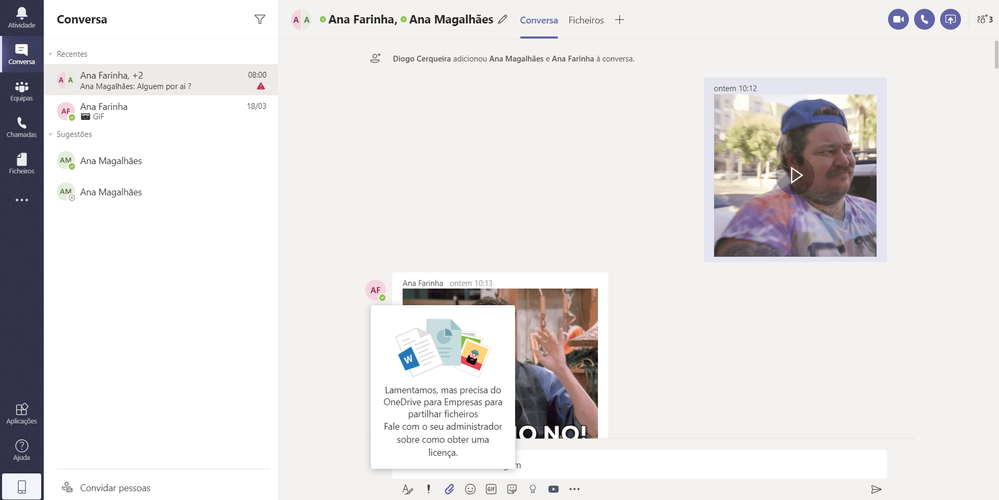Open the Ana Farinha GIF chat
Screen dimensions: 999x500
point(161,111)
